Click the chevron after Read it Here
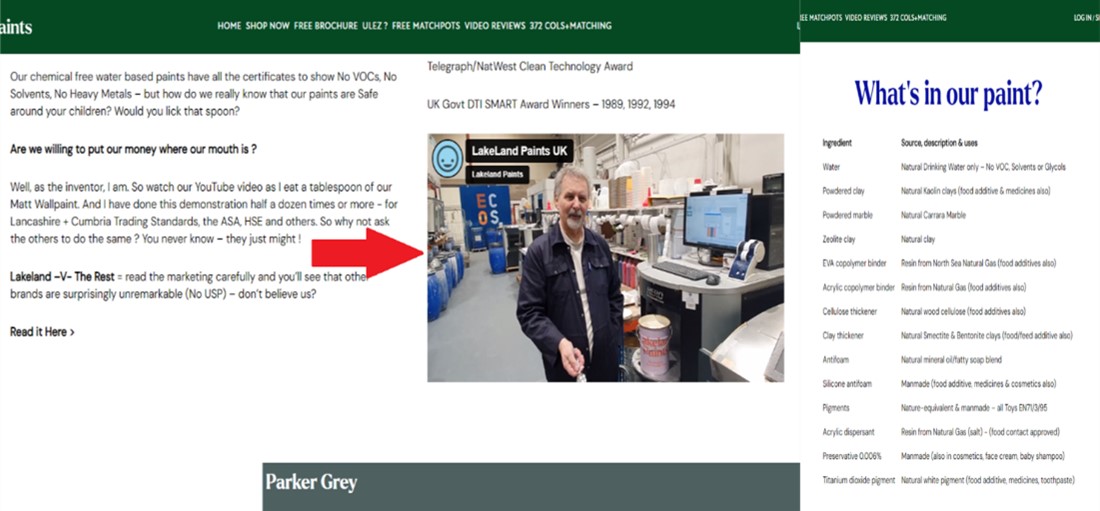The width and height of the screenshot is (1100, 511). (72, 333)
